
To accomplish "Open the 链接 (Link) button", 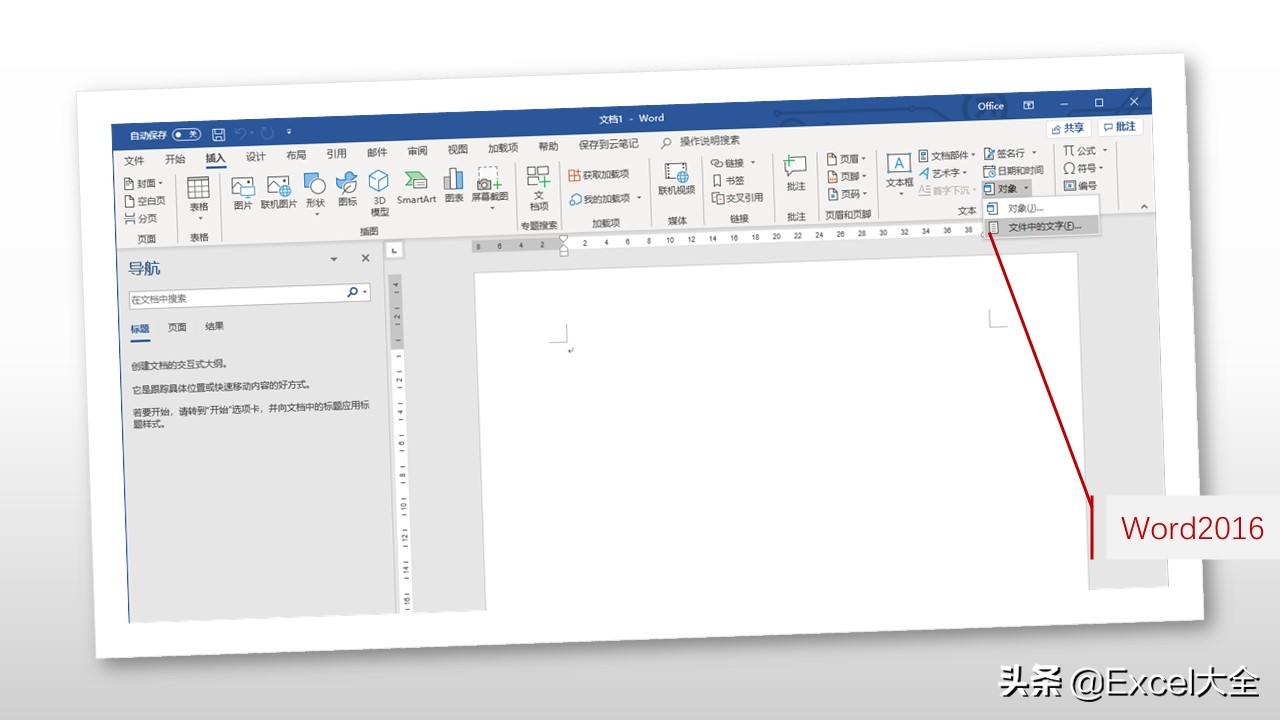I will (x=734, y=163).
